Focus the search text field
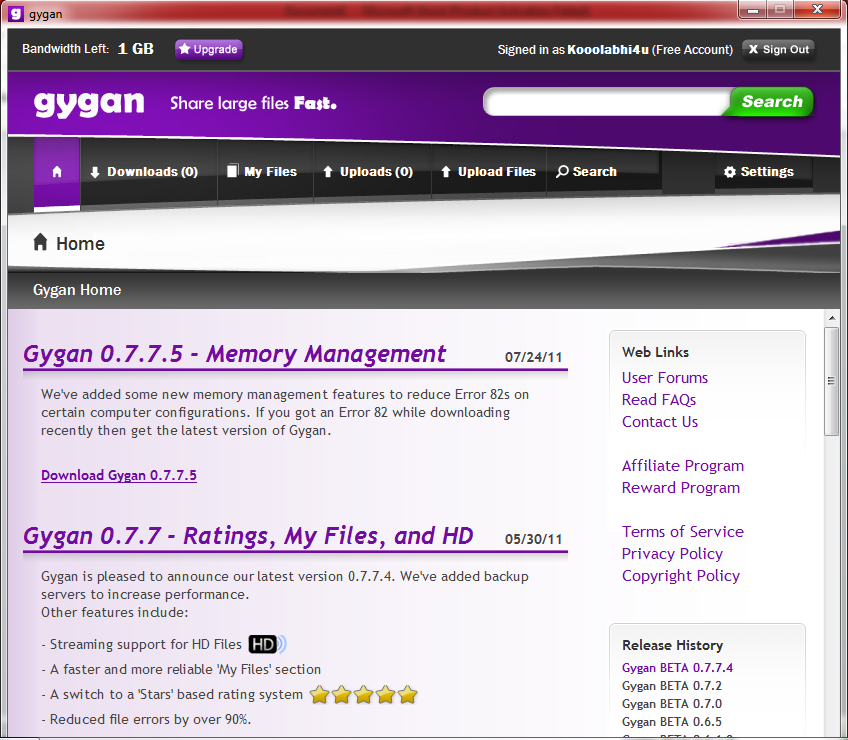This screenshot has height=740, width=848. click(606, 102)
